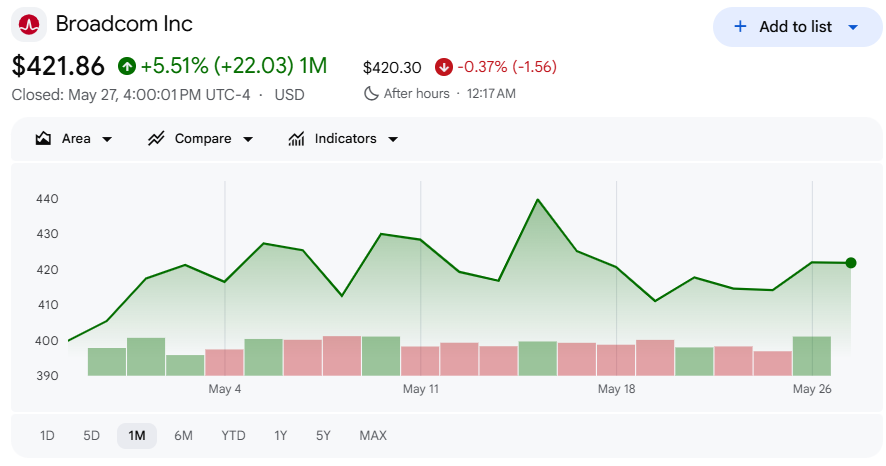The image size is (886, 466).
Task: Click the 400 price axis label
Action: [47, 341]
